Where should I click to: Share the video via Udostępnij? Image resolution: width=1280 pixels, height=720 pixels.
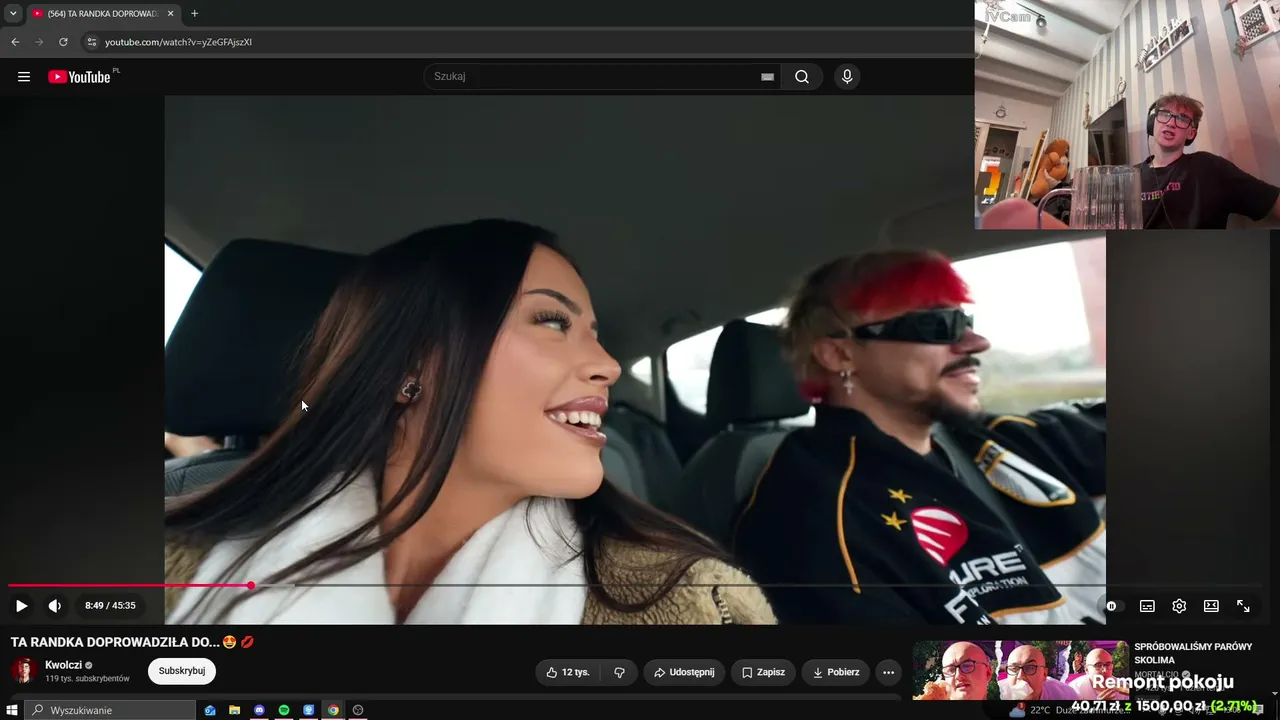pyautogui.click(x=684, y=672)
